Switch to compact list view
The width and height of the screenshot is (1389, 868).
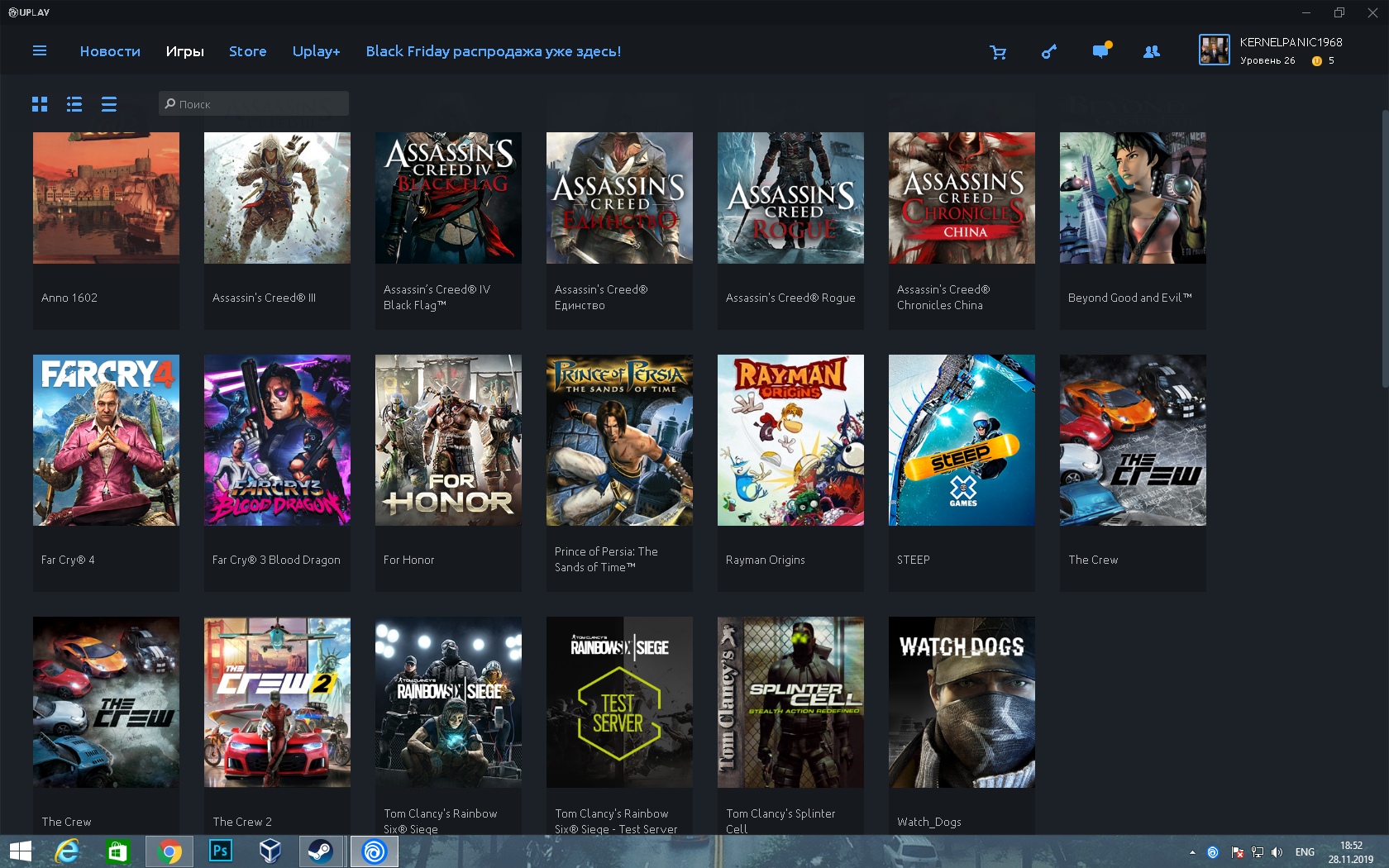[109, 104]
